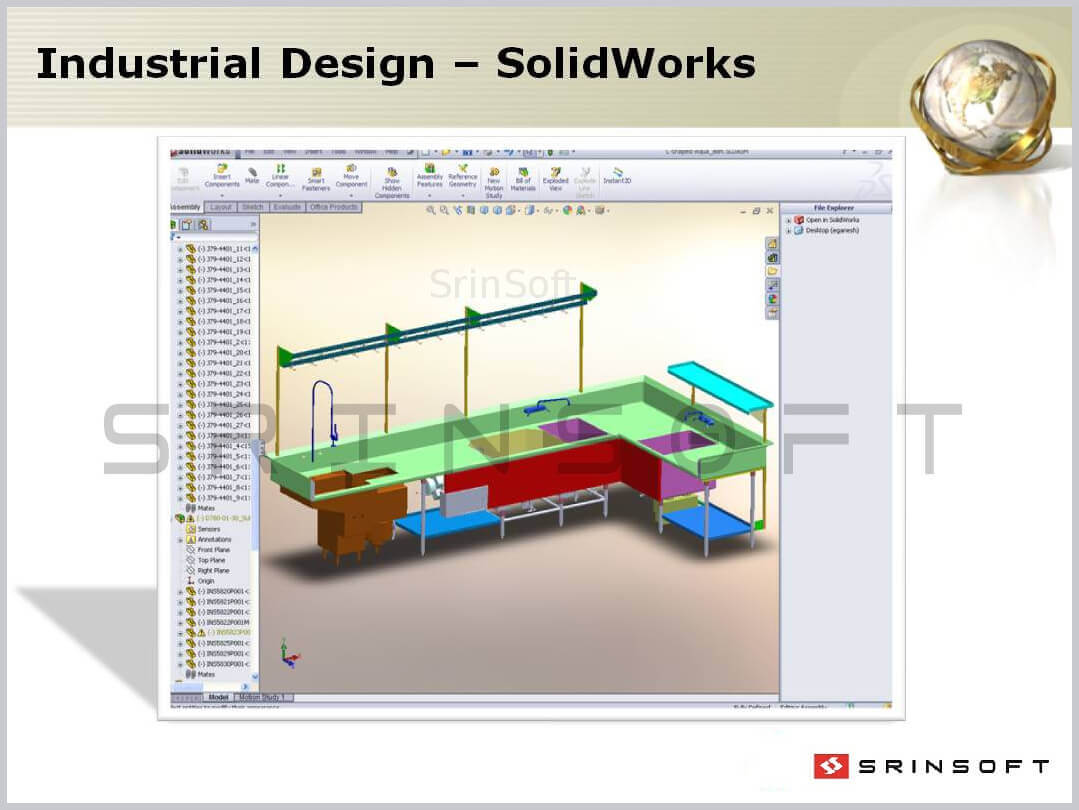Expand the 379-4401_11 component node
Image resolution: width=1079 pixels, height=810 pixels.
[180, 249]
